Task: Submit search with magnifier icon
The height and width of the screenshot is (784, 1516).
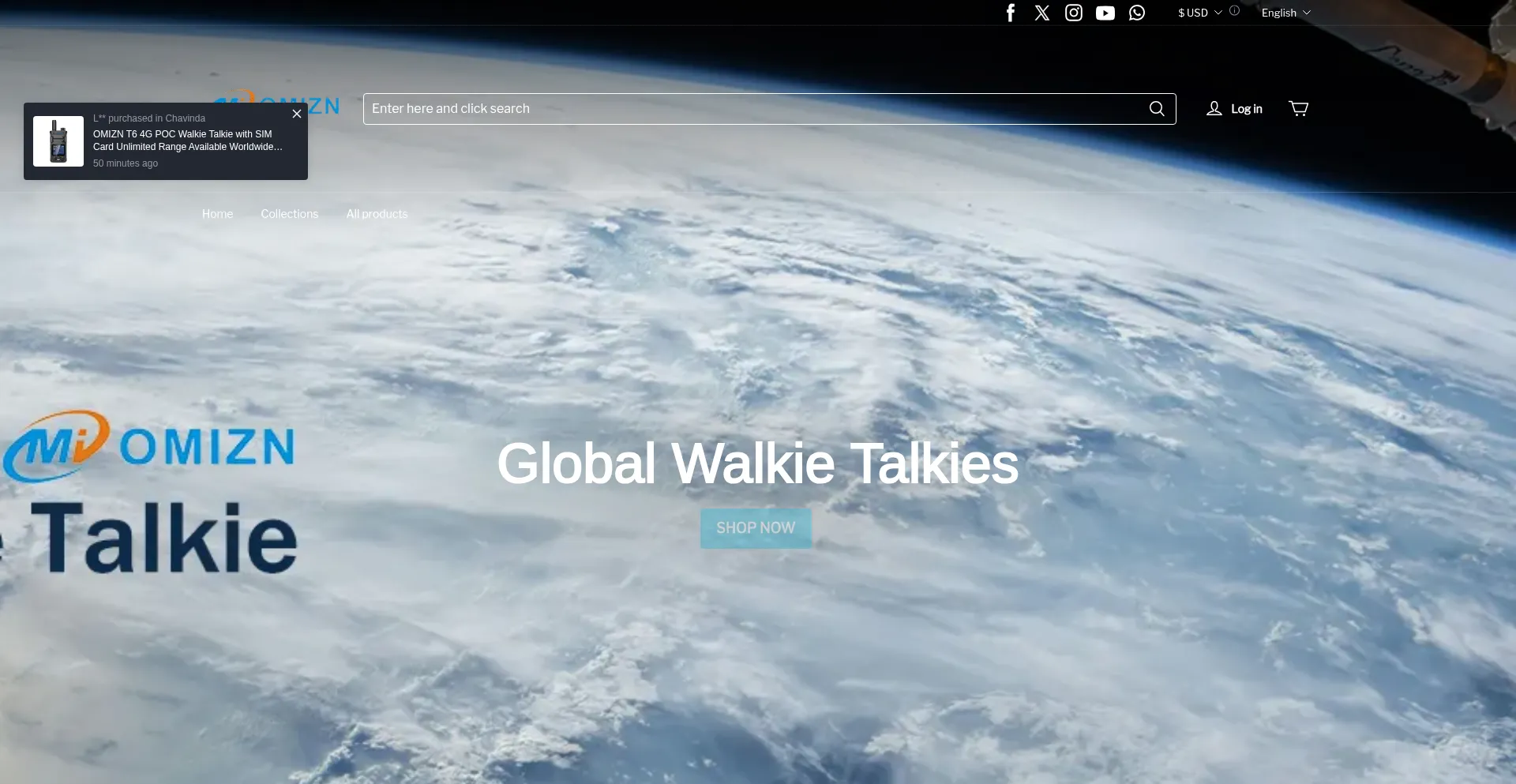Action: pyautogui.click(x=1157, y=109)
